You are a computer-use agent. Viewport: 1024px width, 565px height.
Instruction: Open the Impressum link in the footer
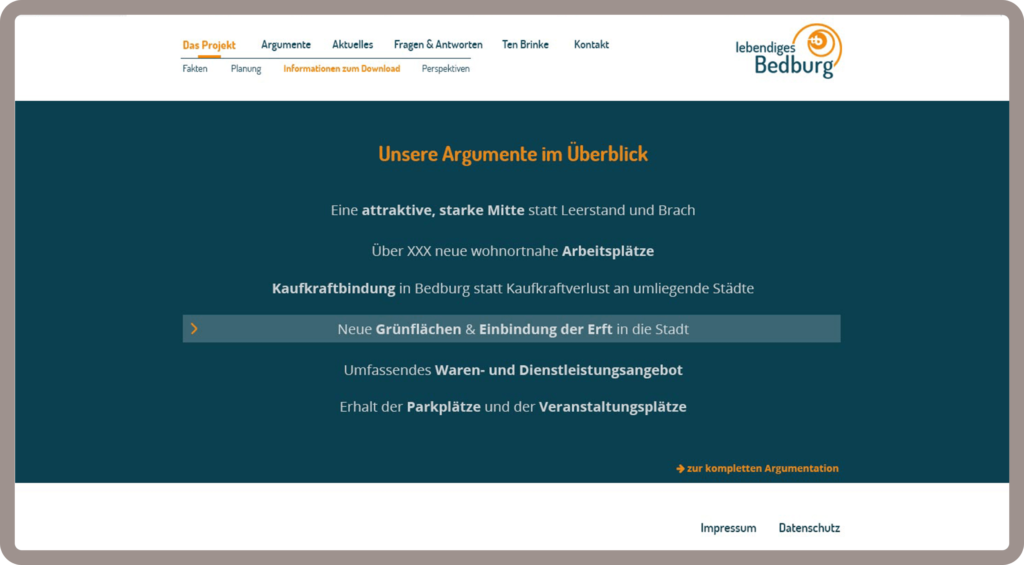728,528
